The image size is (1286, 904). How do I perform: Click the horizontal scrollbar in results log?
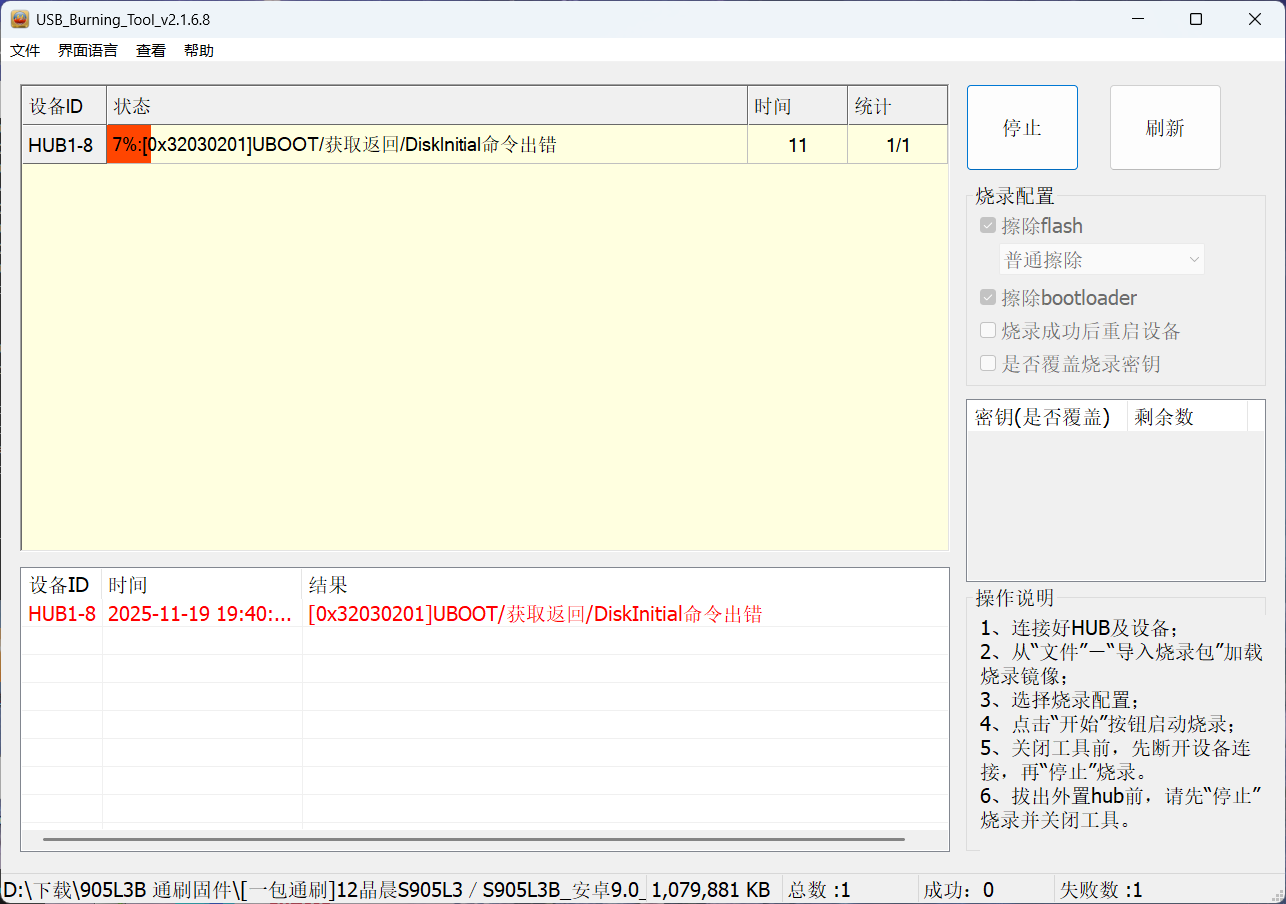click(x=473, y=839)
